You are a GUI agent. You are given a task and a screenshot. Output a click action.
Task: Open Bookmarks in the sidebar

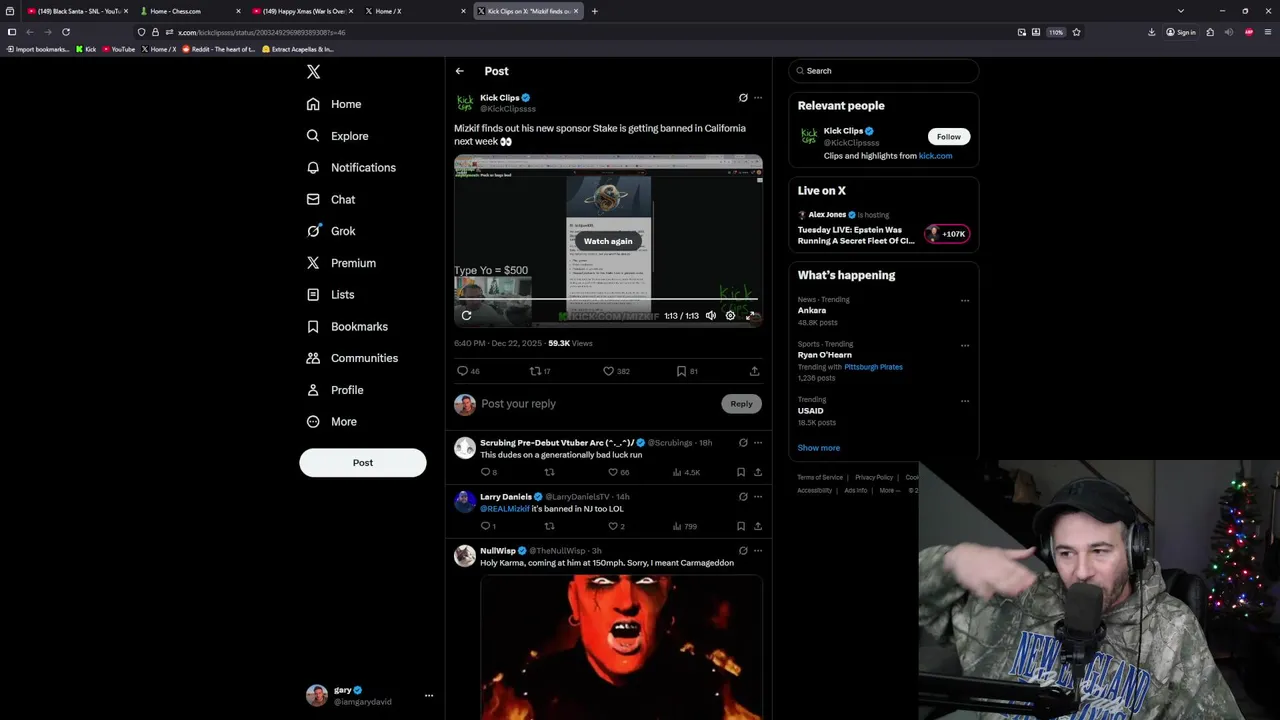point(347,327)
